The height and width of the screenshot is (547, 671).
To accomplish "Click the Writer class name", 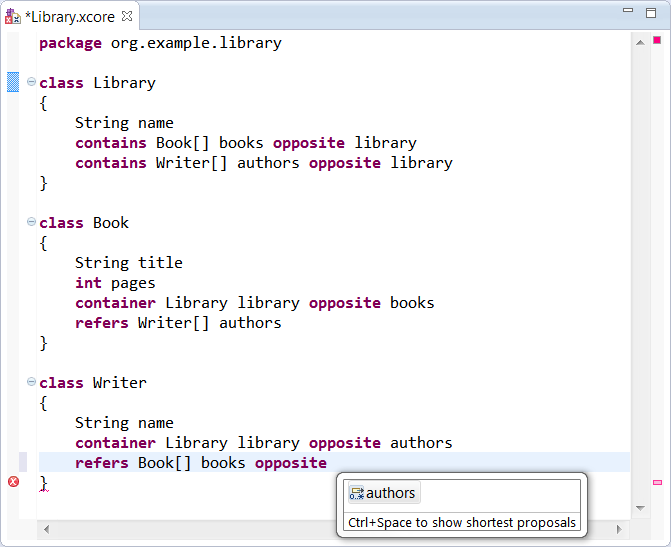I will click(120, 383).
